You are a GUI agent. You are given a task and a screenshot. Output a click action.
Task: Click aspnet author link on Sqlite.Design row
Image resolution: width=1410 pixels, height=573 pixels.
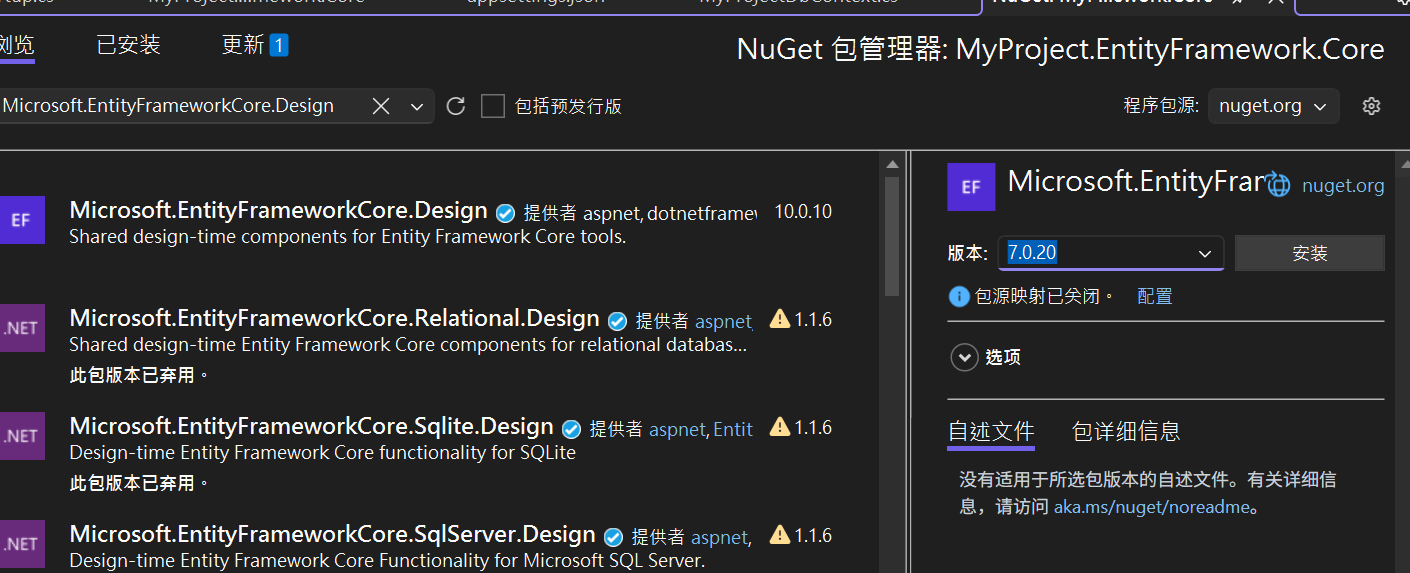tap(677, 430)
